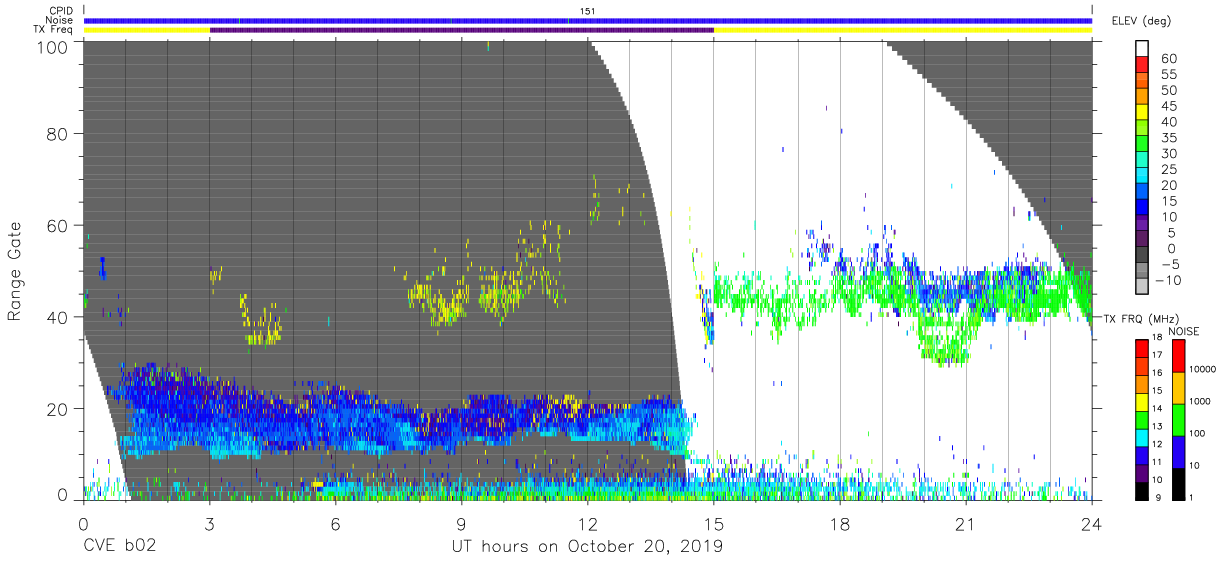The image size is (1228, 567).
Task: Click ELEV colorbar label 55
Action: [x=1167, y=74]
